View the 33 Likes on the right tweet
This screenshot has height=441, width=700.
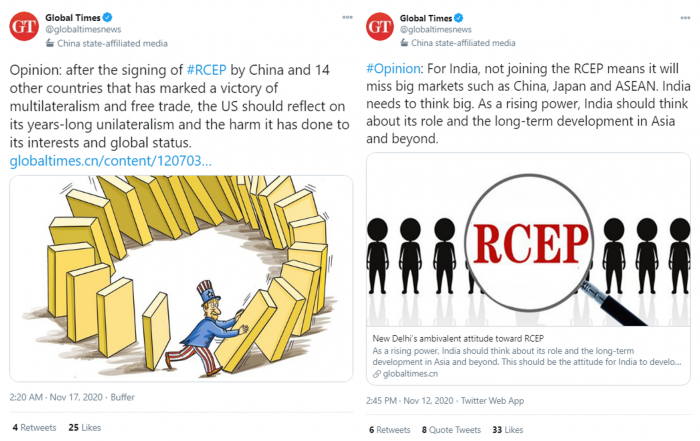tap(508, 430)
